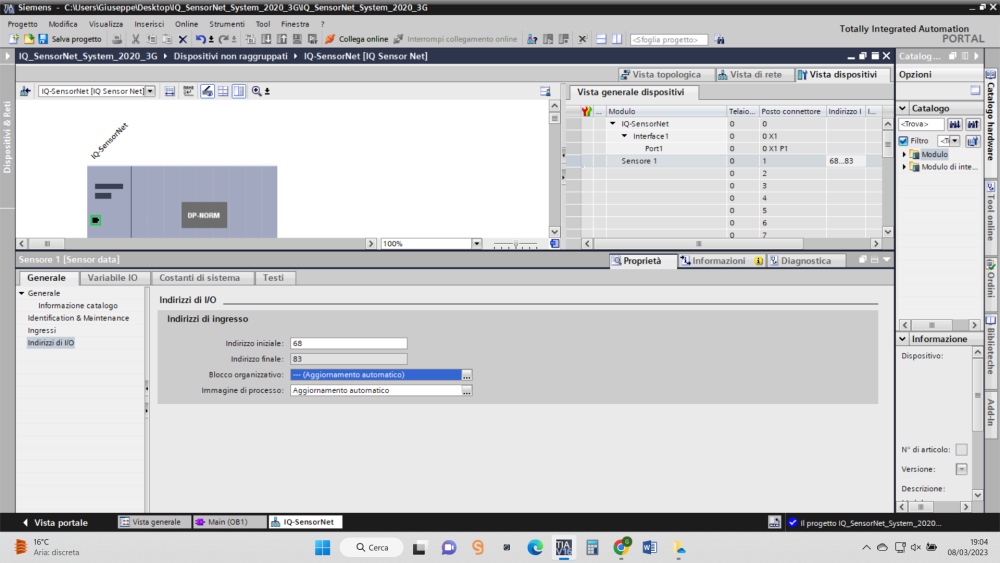Expand the Modulo folder in the catalog
1000x563 pixels.
pos(904,155)
